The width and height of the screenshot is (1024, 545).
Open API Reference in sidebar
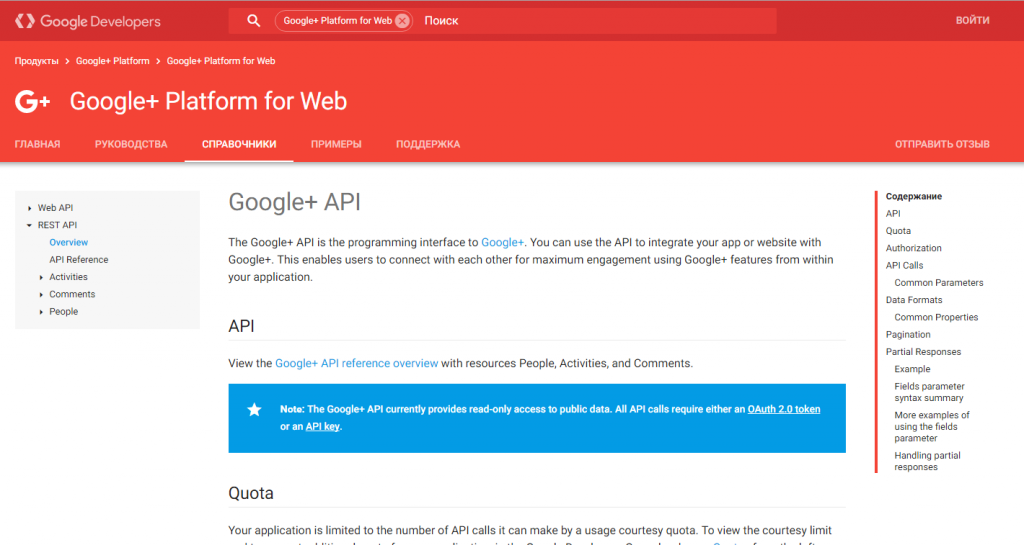coord(78,260)
